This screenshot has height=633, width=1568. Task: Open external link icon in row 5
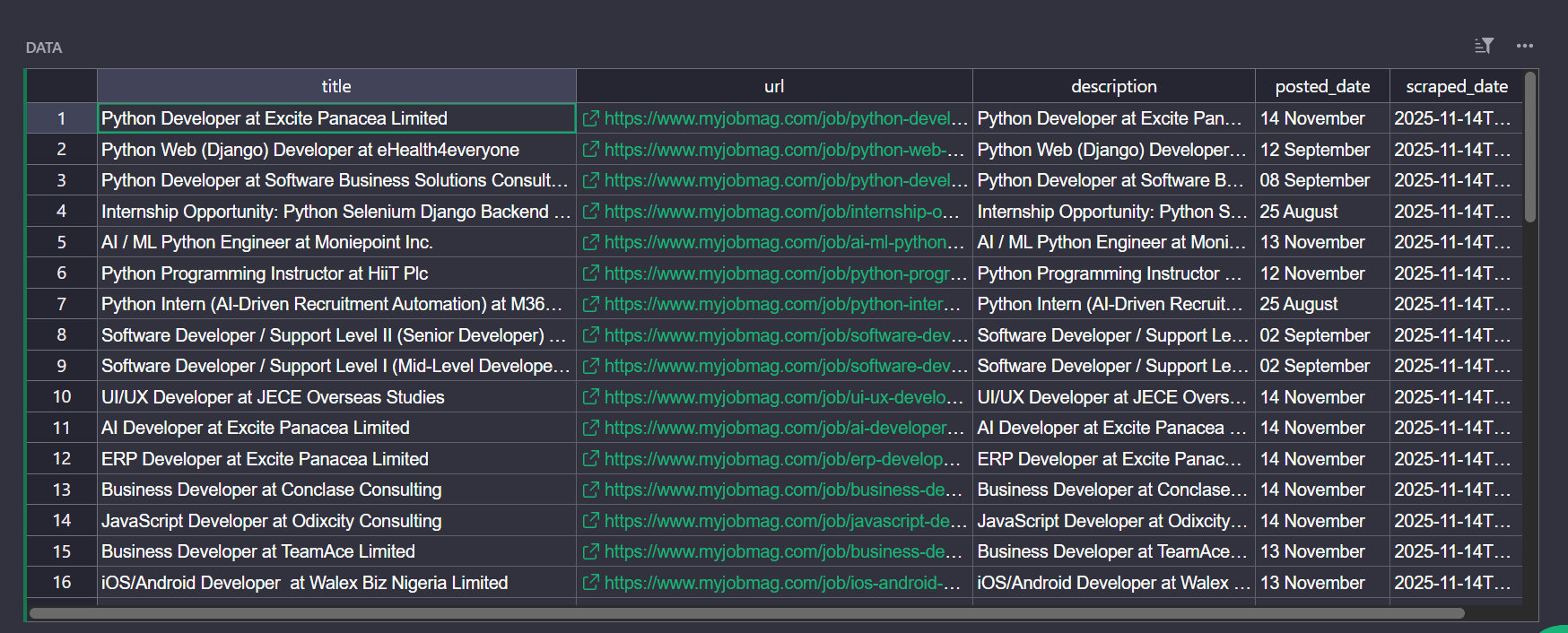point(590,242)
